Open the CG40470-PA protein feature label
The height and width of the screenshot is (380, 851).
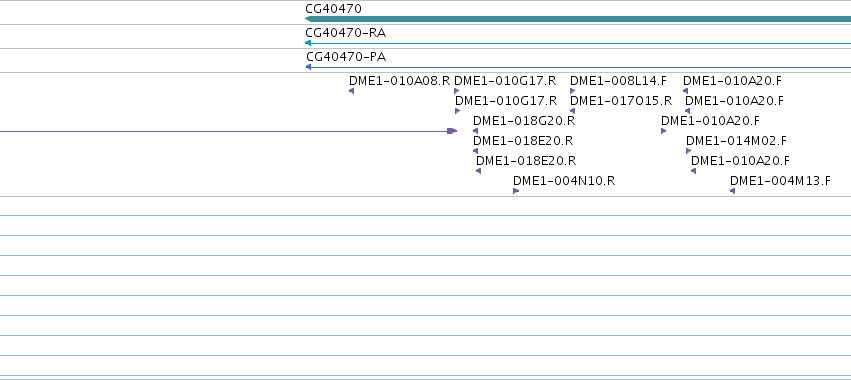(346, 57)
